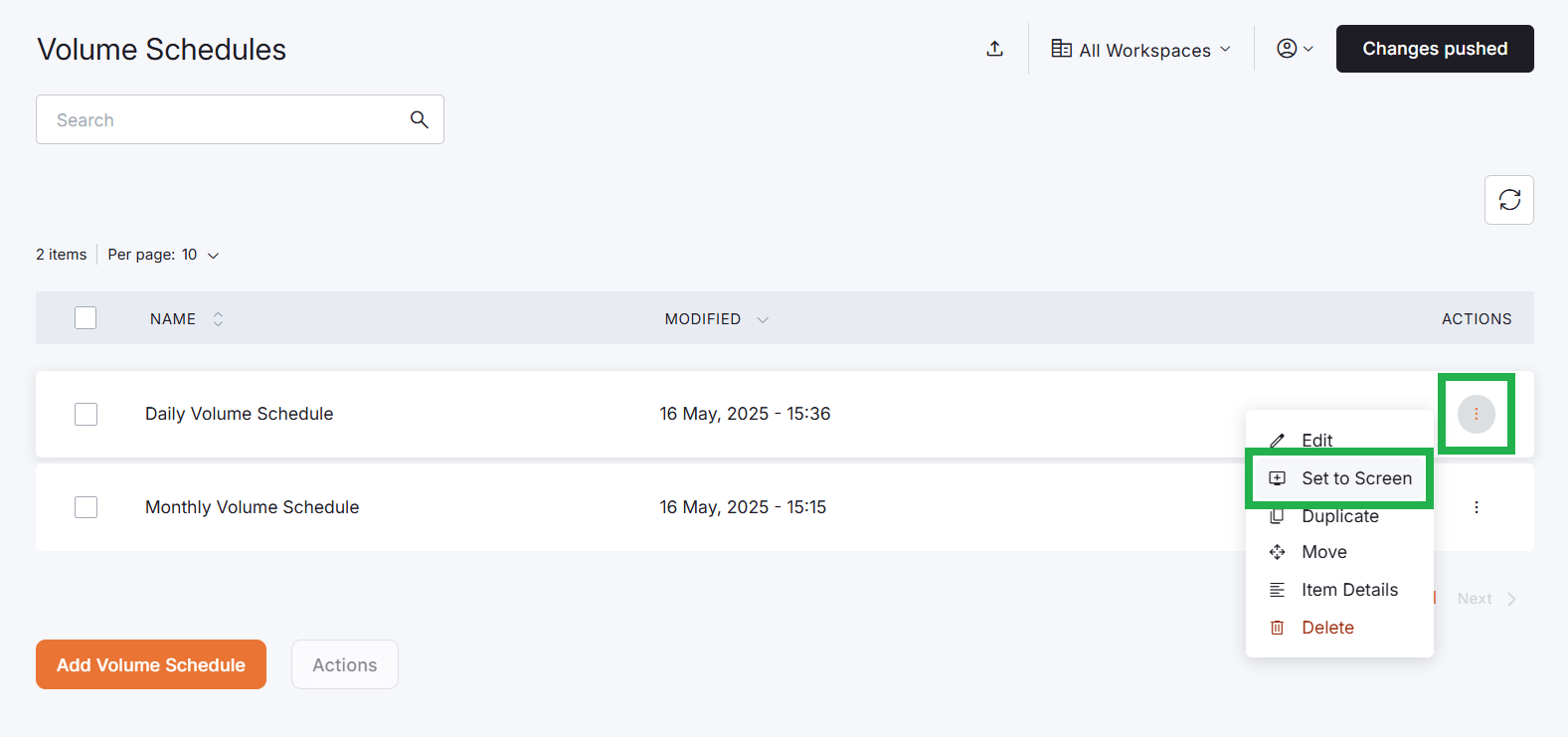Select Set to Screen from the menu
The image size is (1568, 737).
[1356, 477]
